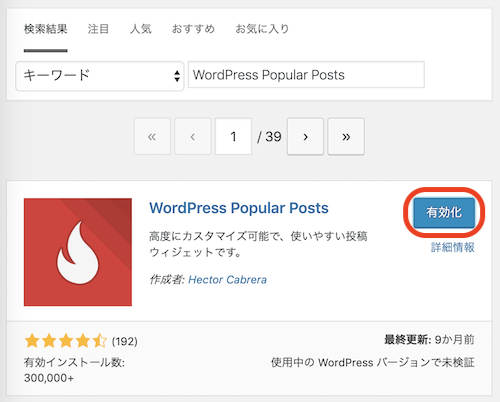Open the キーワード search type dropdown

(x=100, y=76)
